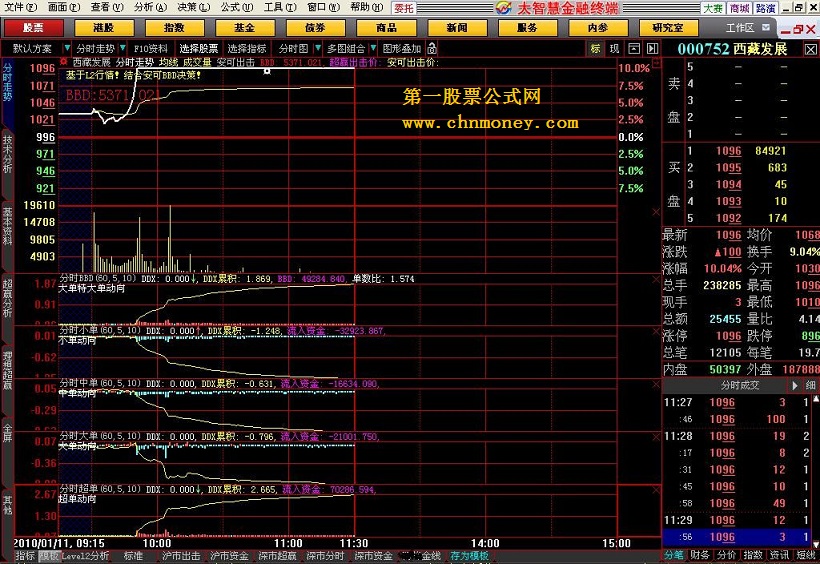
Task: Switch to the 港股 category tab
Action: pos(104,28)
